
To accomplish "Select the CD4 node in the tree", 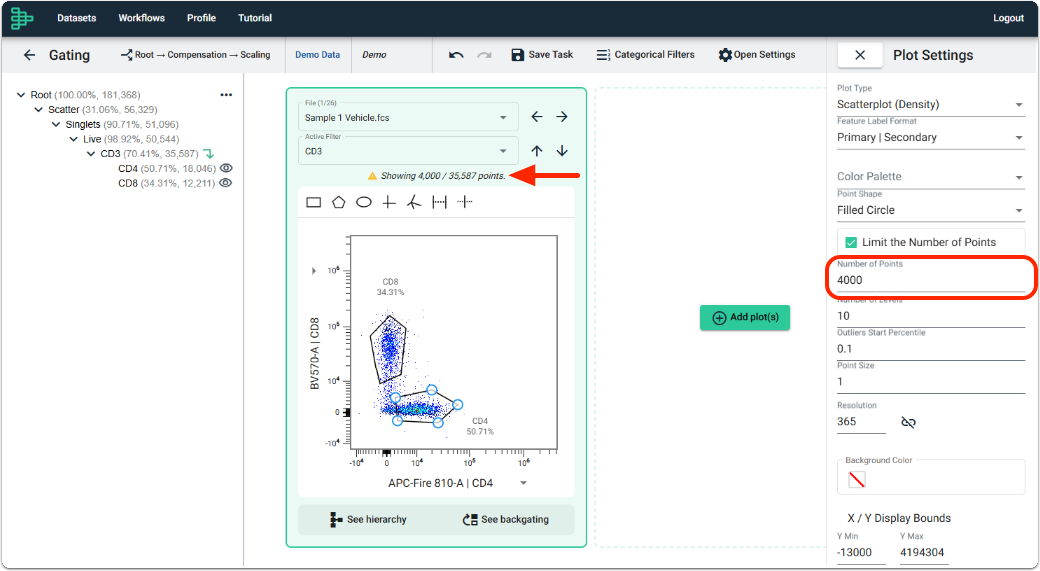I will (x=167, y=168).
